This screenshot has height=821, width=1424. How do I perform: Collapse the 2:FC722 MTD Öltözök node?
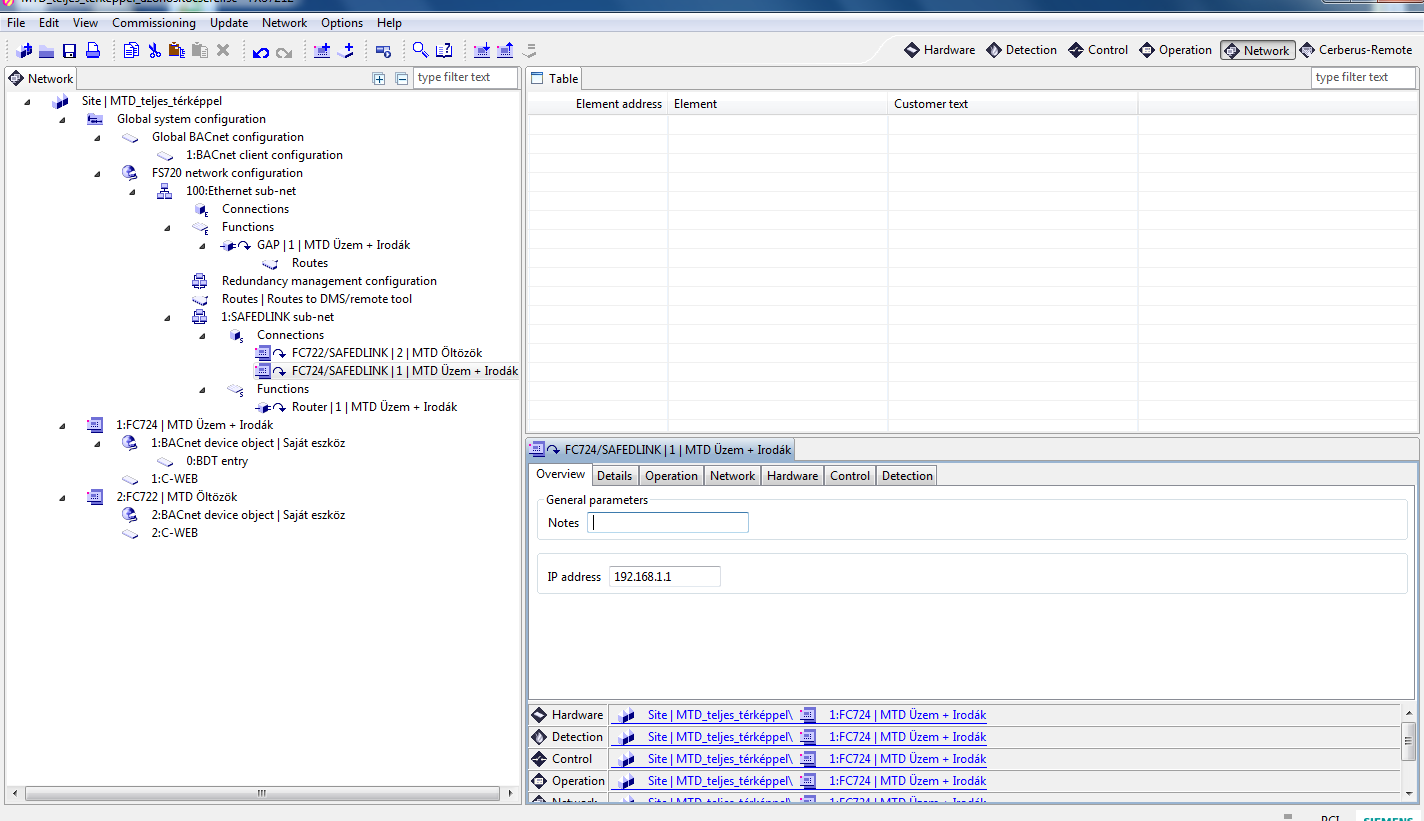click(x=62, y=498)
